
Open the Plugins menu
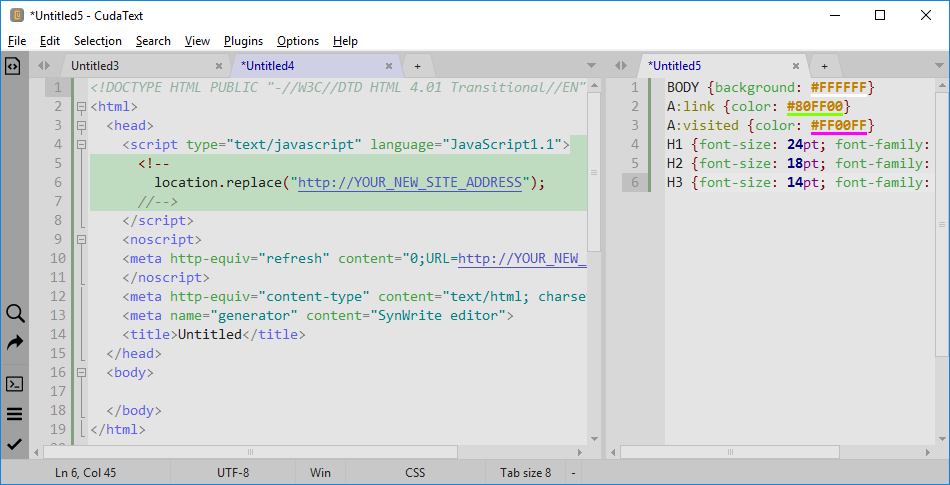tap(244, 41)
